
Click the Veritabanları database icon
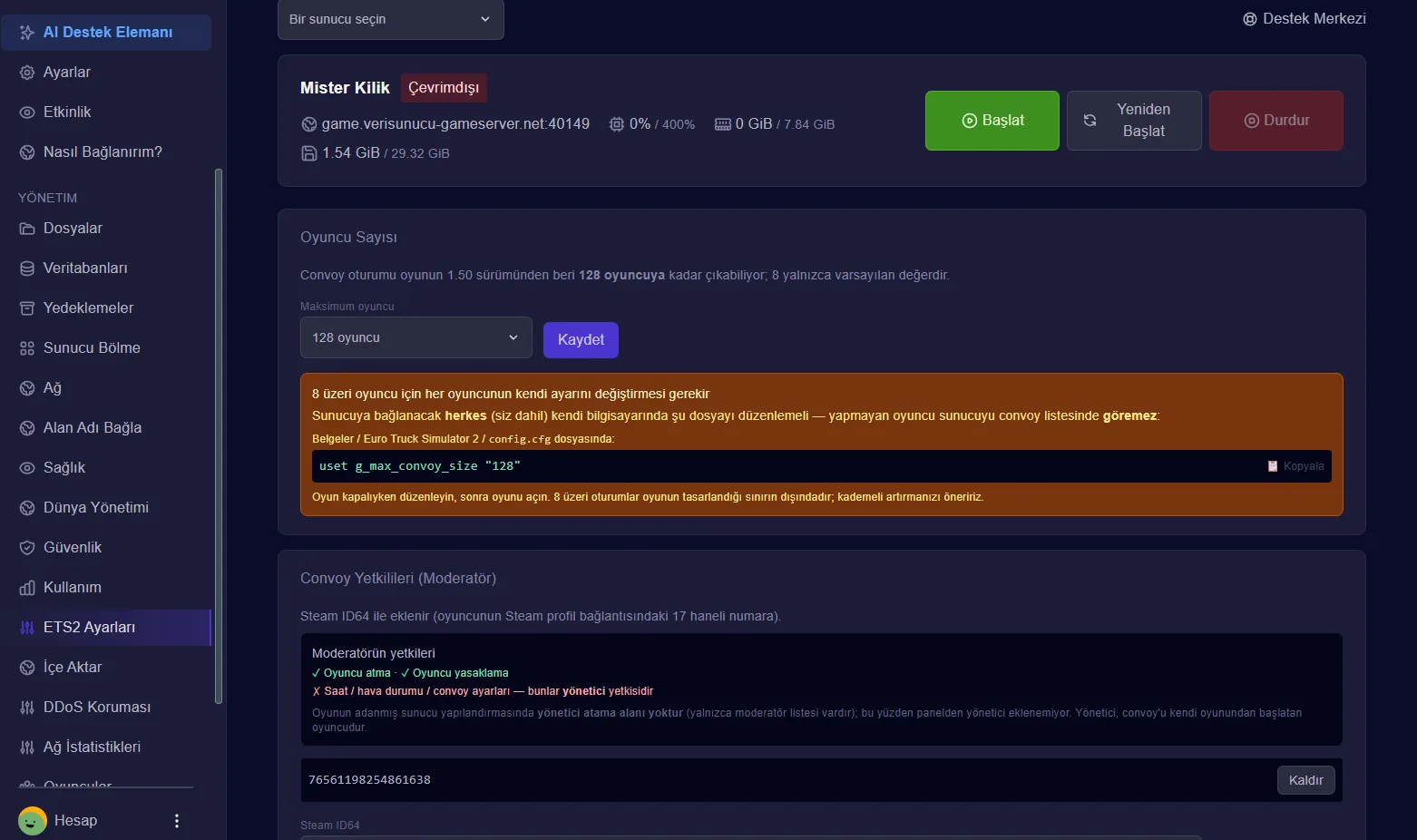click(x=27, y=269)
